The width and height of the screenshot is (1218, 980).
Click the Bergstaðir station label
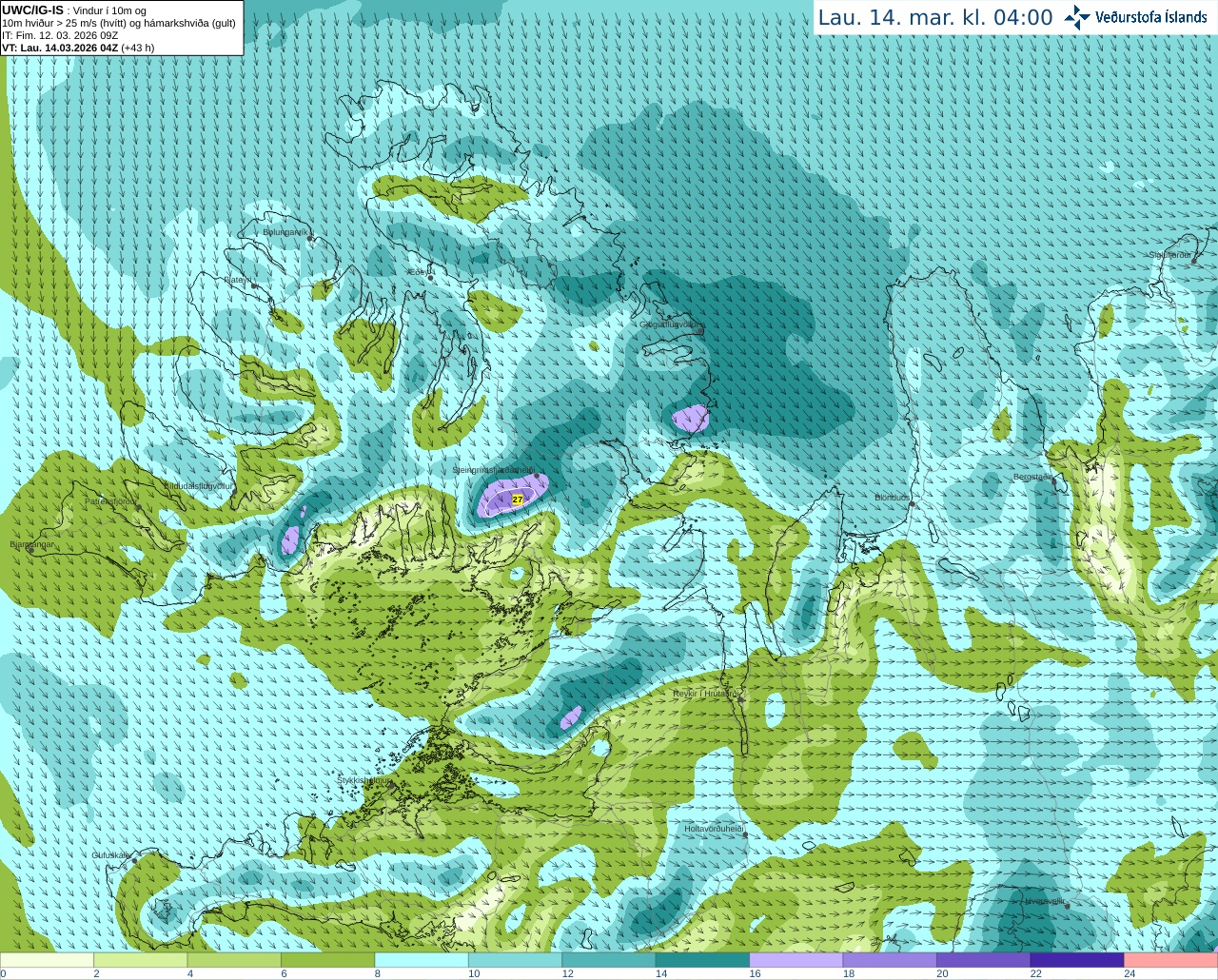click(1032, 477)
